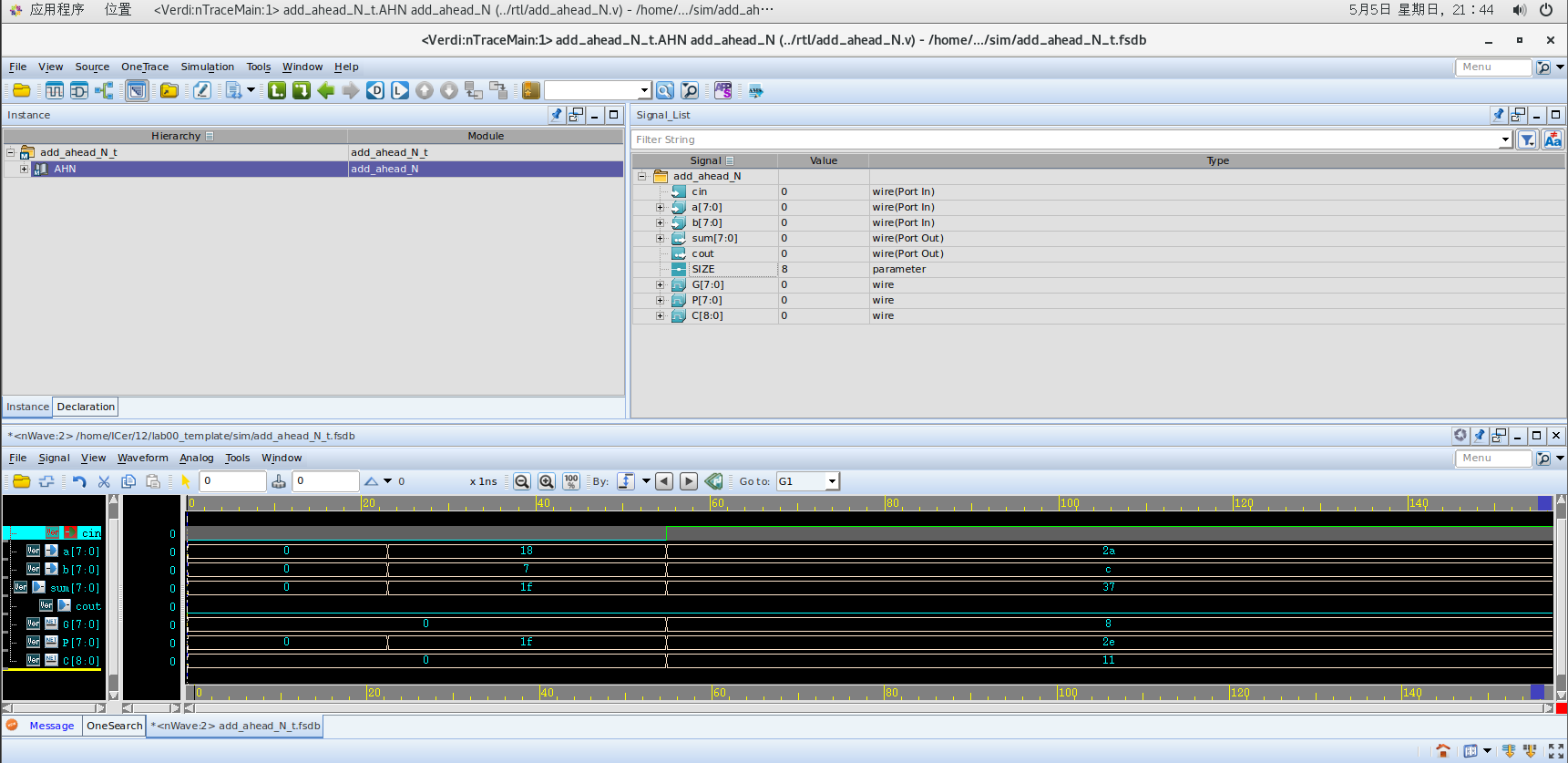The image size is (1568, 763).
Task: Collapse the add_ahead_N_t hierarchy node
Action: tap(11, 152)
